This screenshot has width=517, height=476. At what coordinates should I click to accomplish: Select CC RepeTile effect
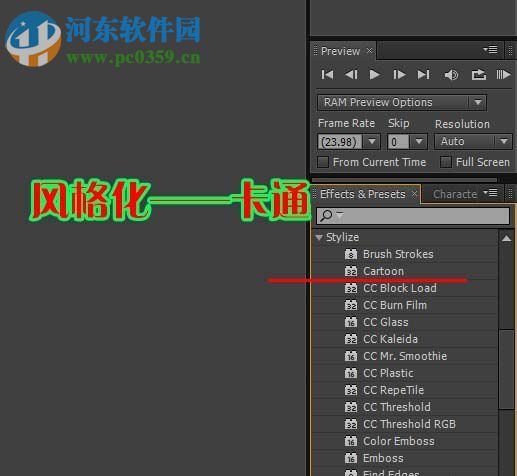point(393,390)
